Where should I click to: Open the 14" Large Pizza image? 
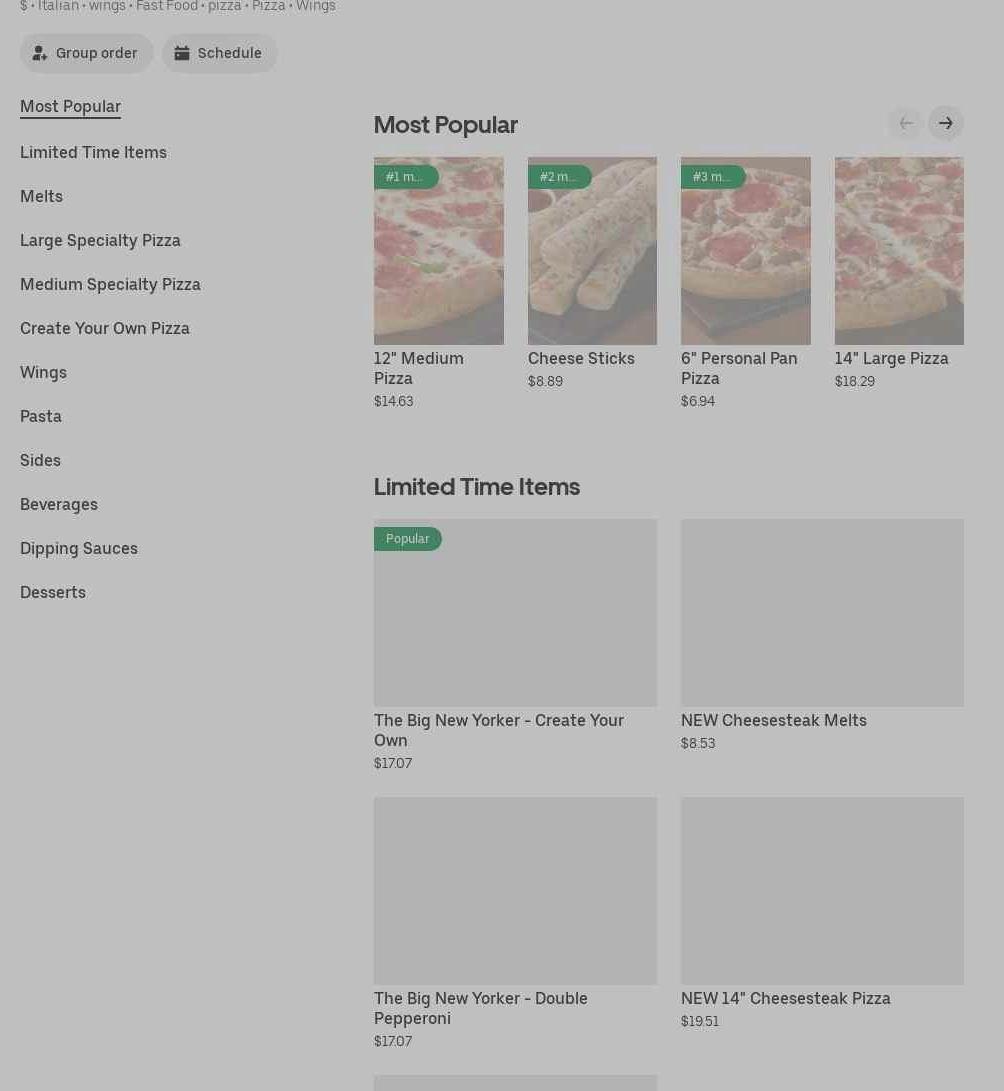tap(898, 251)
